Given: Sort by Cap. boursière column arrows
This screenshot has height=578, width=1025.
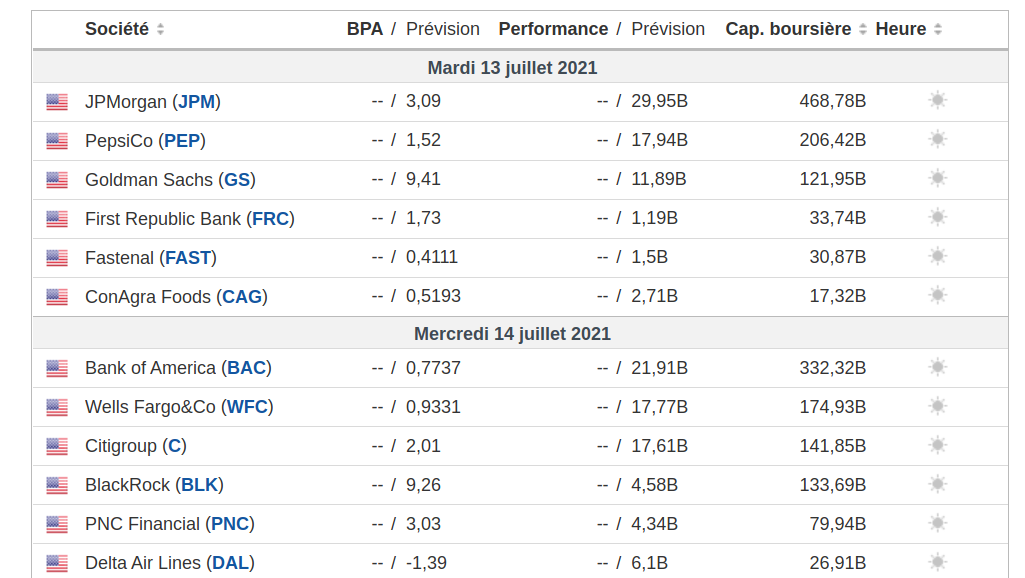Looking at the screenshot, I should click(862, 30).
